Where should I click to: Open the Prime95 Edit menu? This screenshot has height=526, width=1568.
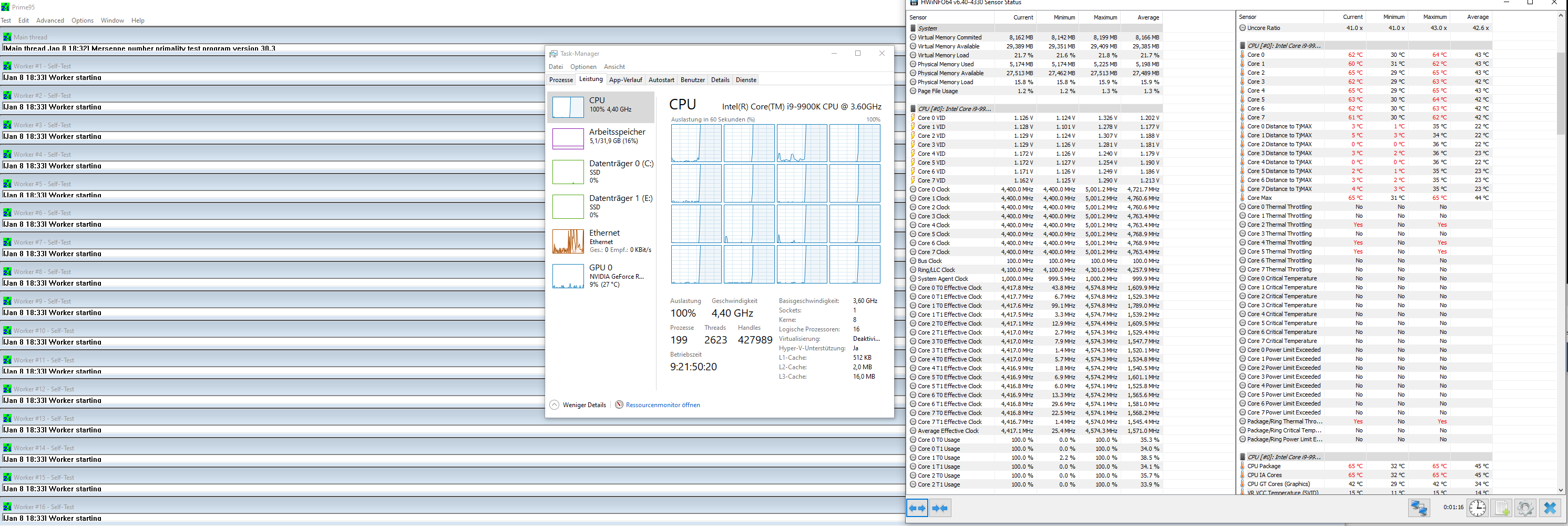coord(24,21)
